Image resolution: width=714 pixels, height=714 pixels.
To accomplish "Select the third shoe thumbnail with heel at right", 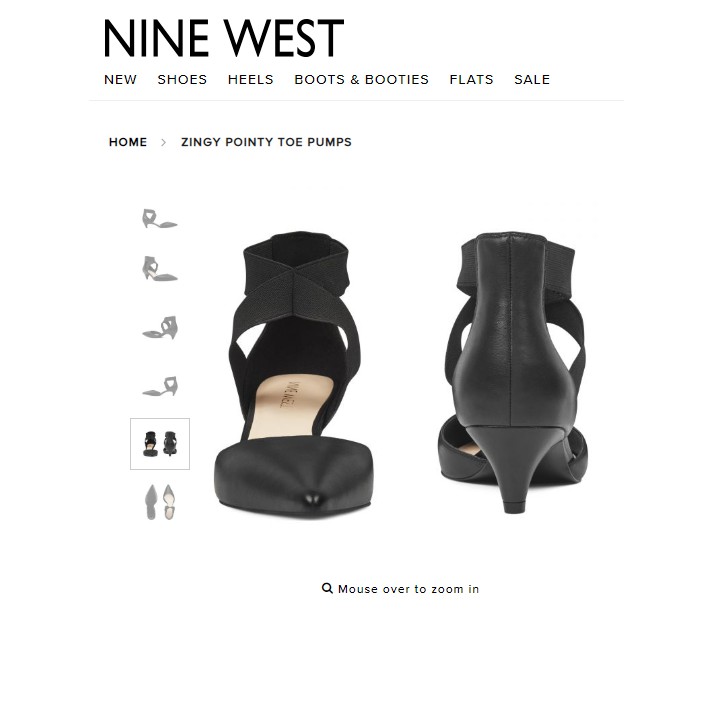I will pyautogui.click(x=160, y=327).
